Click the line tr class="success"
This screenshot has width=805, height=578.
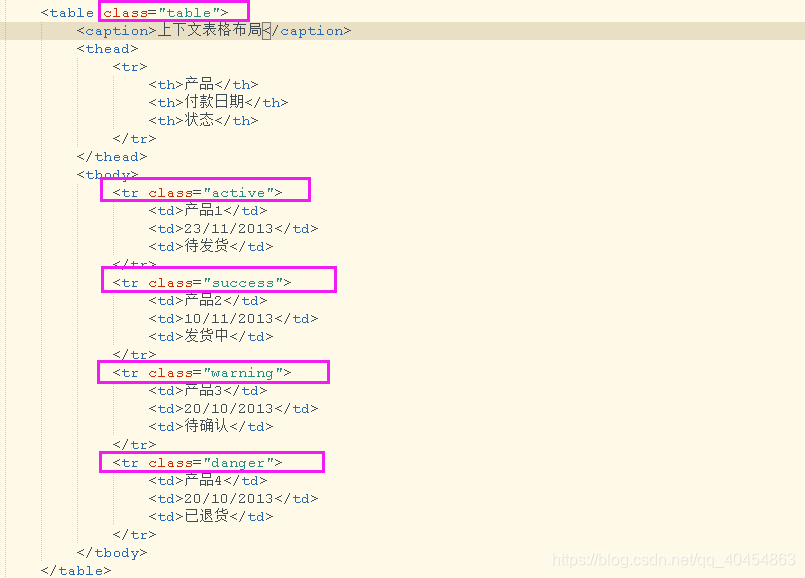pos(202,283)
